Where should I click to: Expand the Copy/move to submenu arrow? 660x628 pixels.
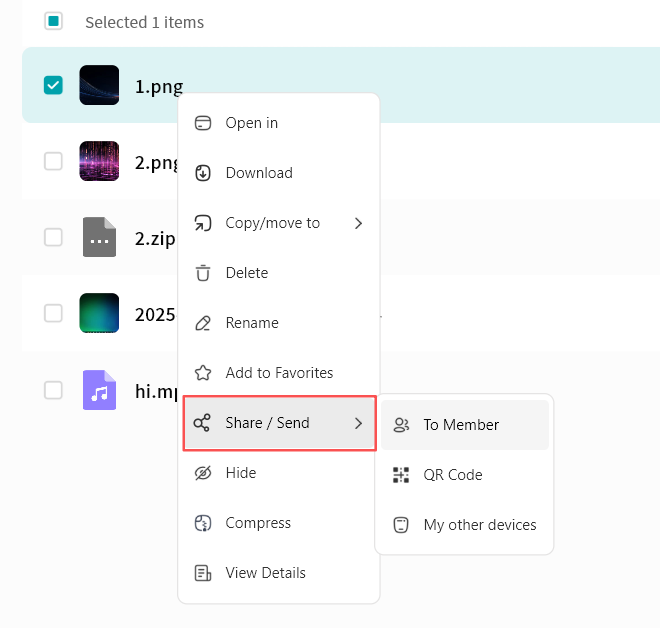(x=358, y=223)
